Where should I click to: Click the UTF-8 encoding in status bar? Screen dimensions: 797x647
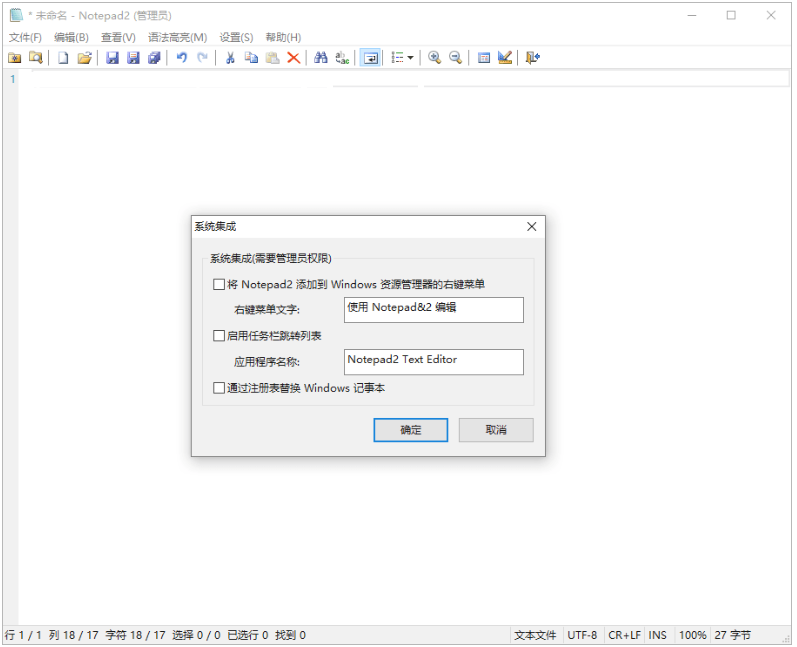tap(582, 635)
